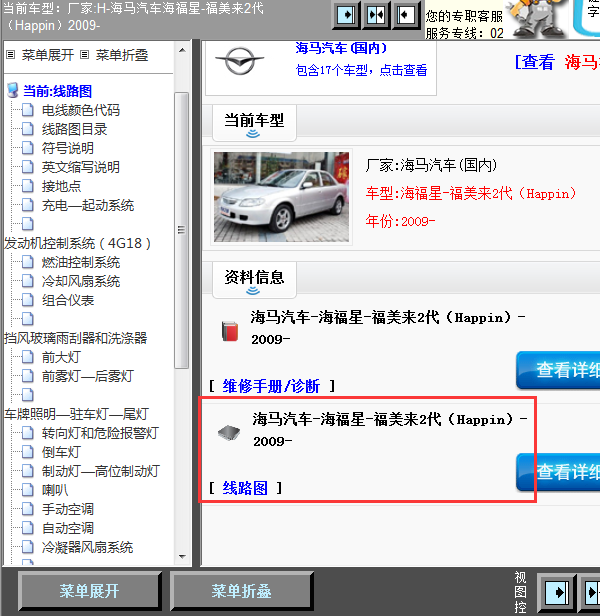Open 手动空调 tree item
This screenshot has height=616, width=600.
68,509
